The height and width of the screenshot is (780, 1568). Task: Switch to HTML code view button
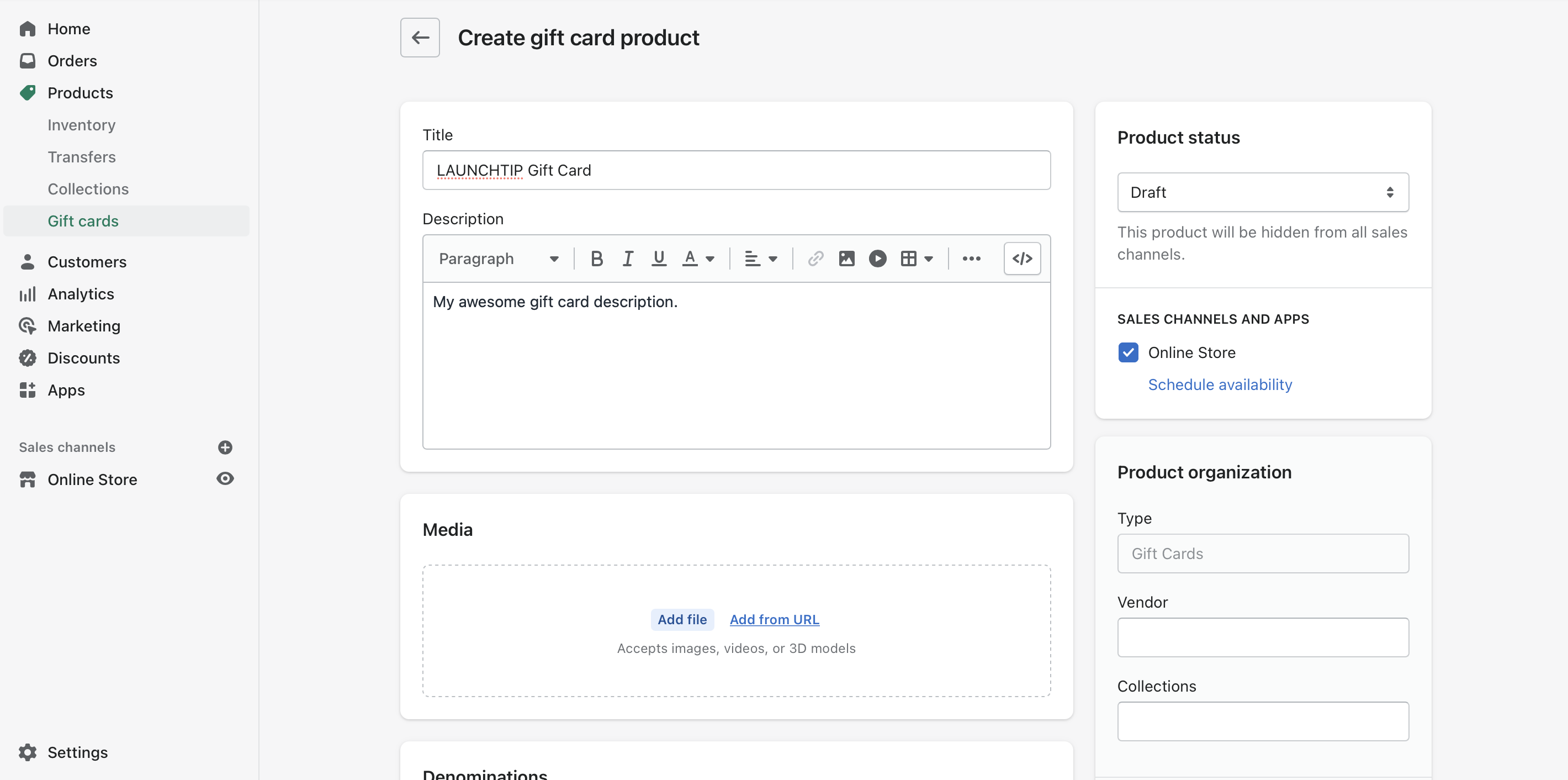[1022, 259]
